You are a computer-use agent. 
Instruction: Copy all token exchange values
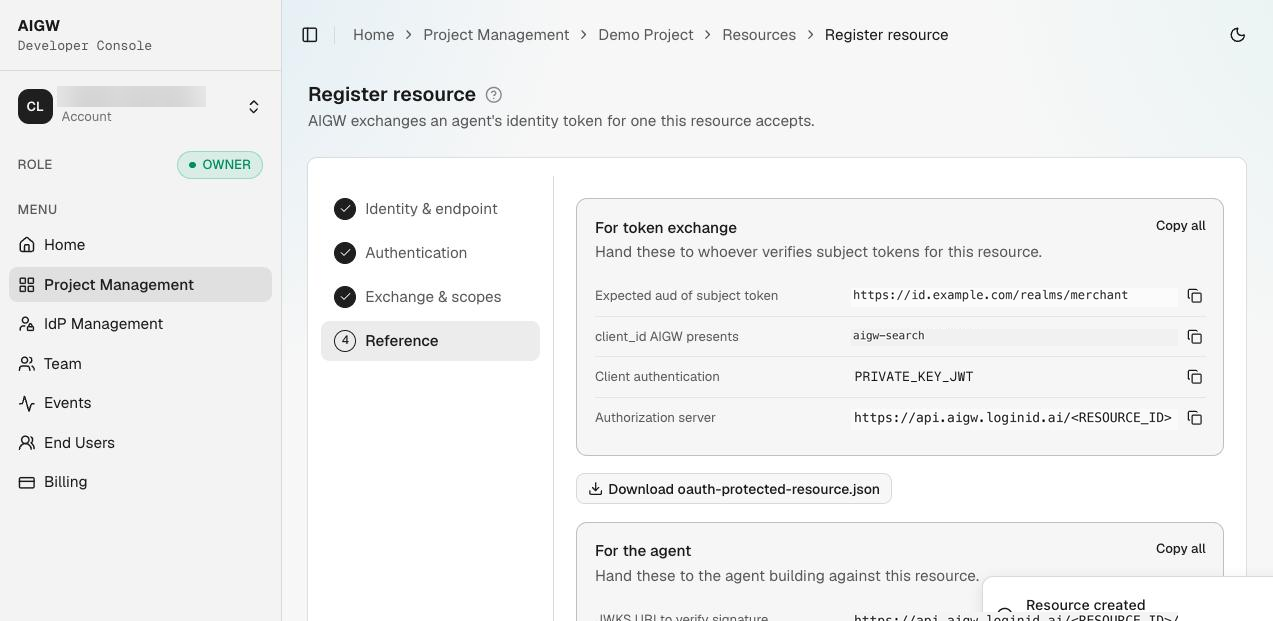[x=1180, y=226]
